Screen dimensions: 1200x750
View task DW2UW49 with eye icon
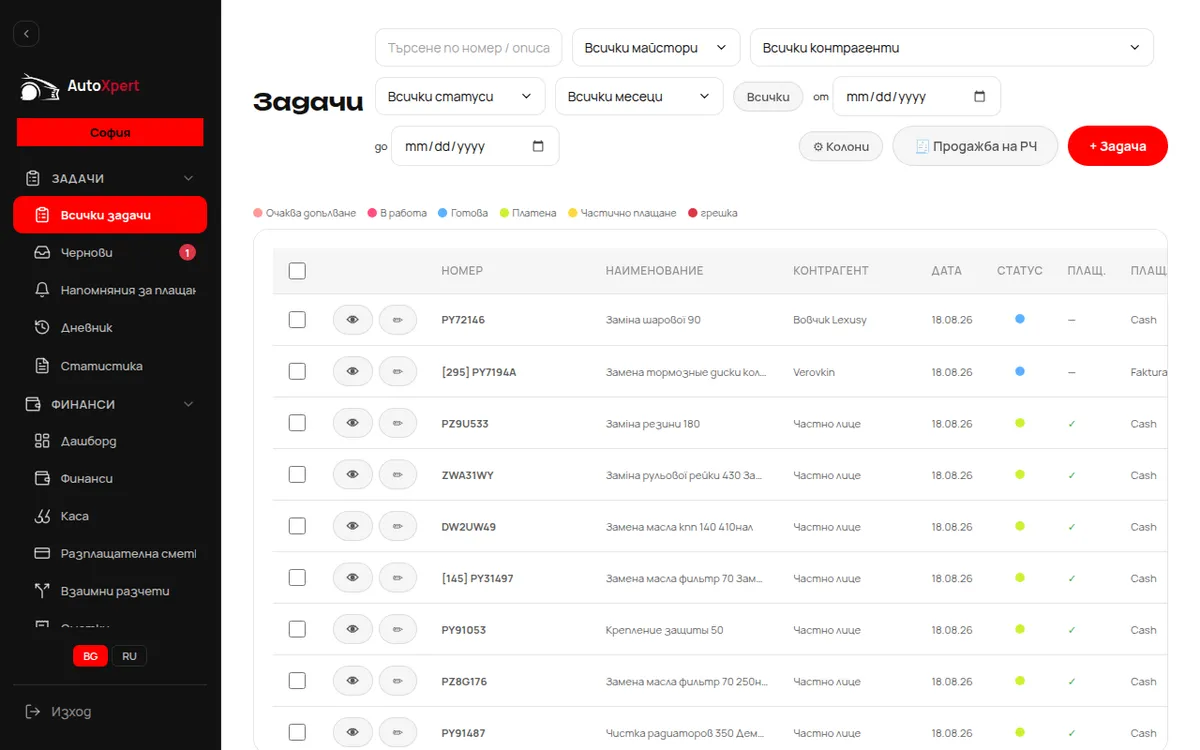point(352,526)
